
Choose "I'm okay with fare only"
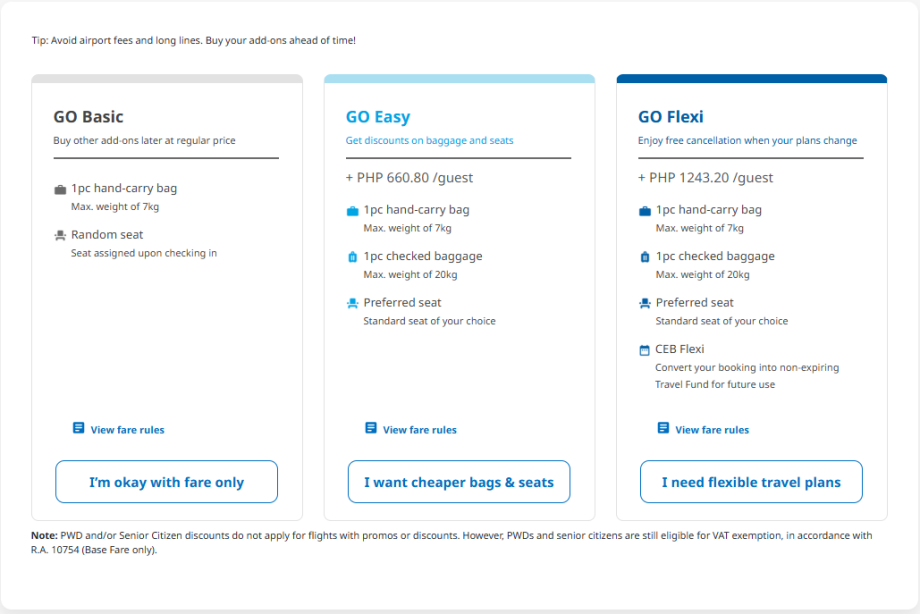166,482
